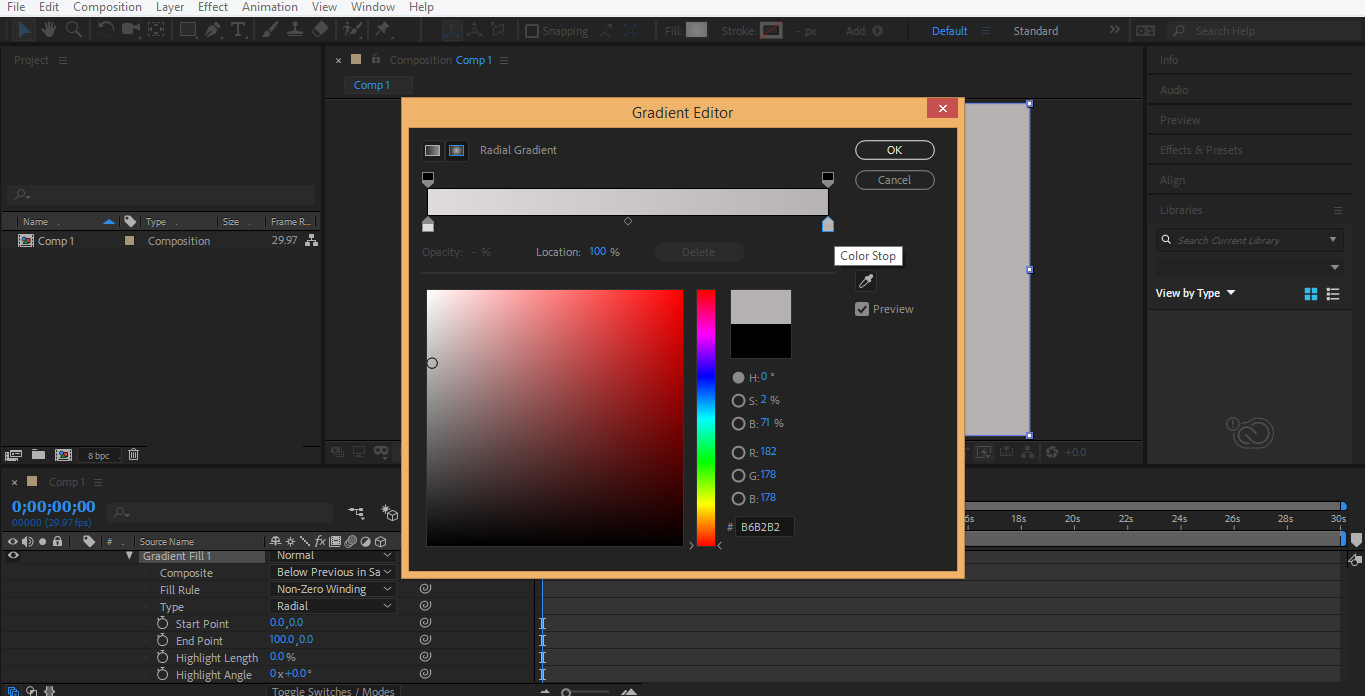Select the Radial Gradient icon
Screen dimensions: 1365x696
click(x=456, y=150)
